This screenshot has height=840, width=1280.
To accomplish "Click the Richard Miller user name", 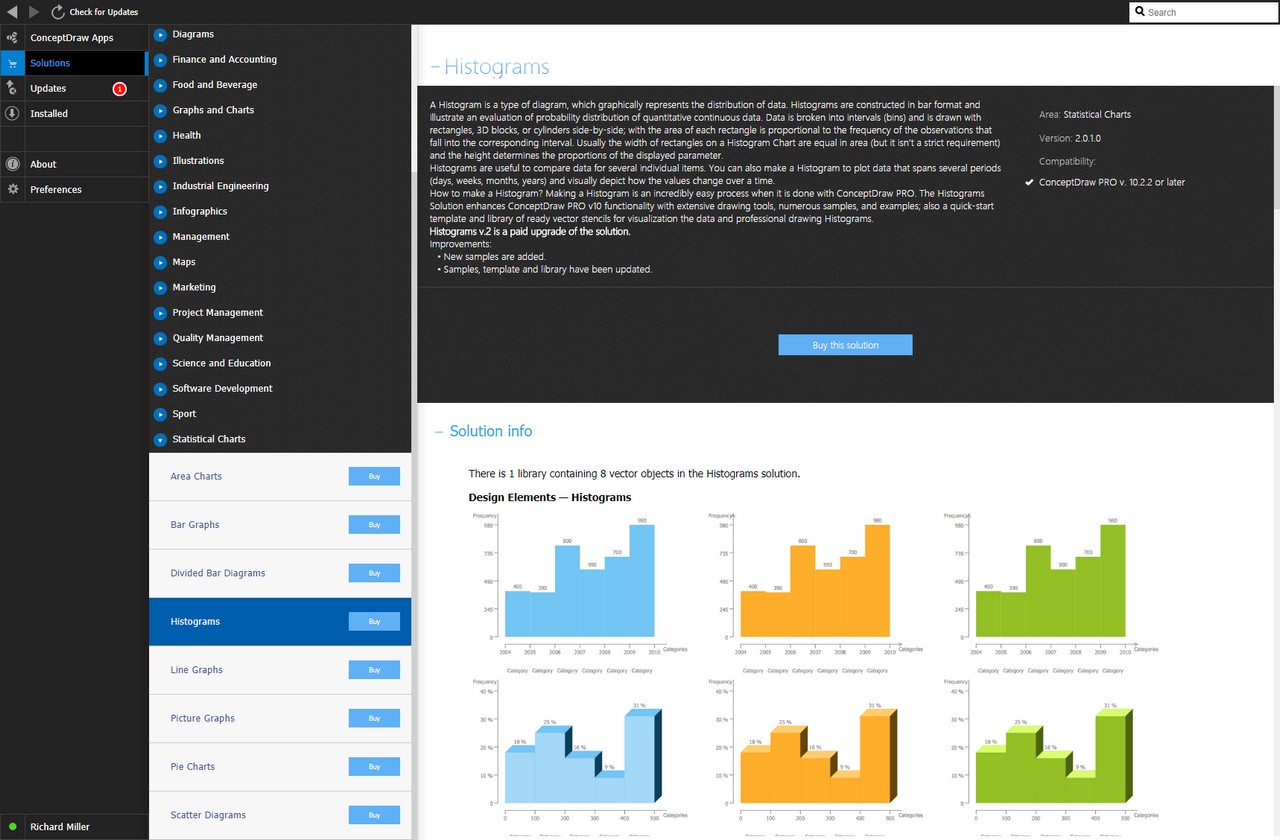I will pyautogui.click(x=60, y=827).
